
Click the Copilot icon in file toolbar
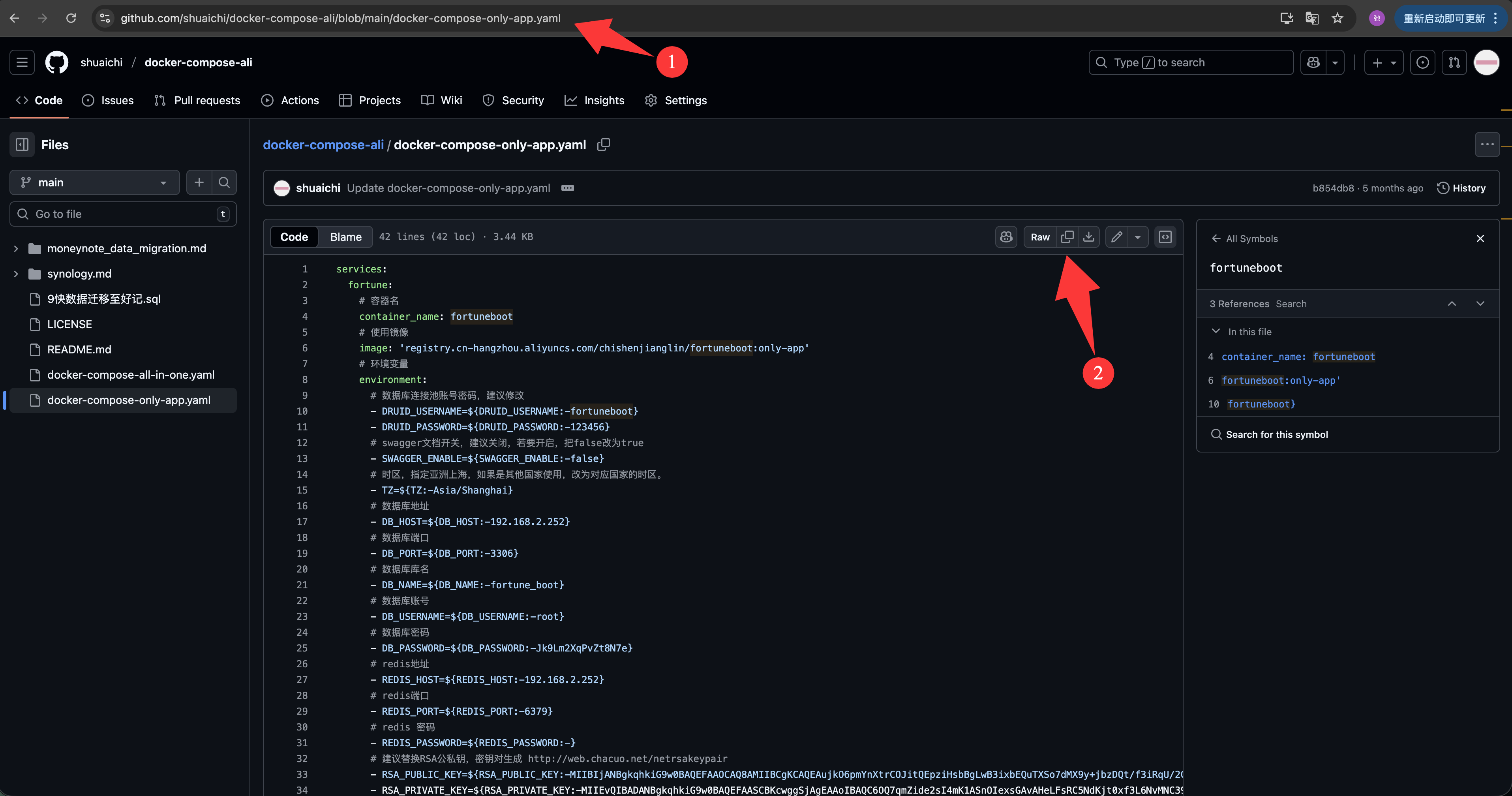point(1006,237)
